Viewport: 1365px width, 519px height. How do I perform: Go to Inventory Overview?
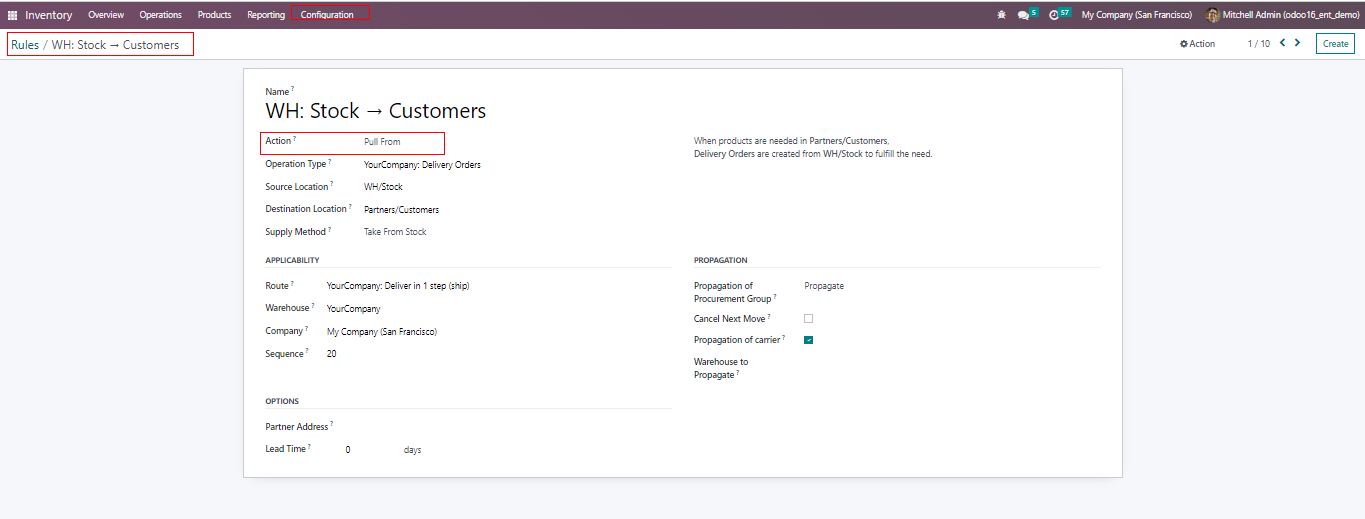point(106,15)
